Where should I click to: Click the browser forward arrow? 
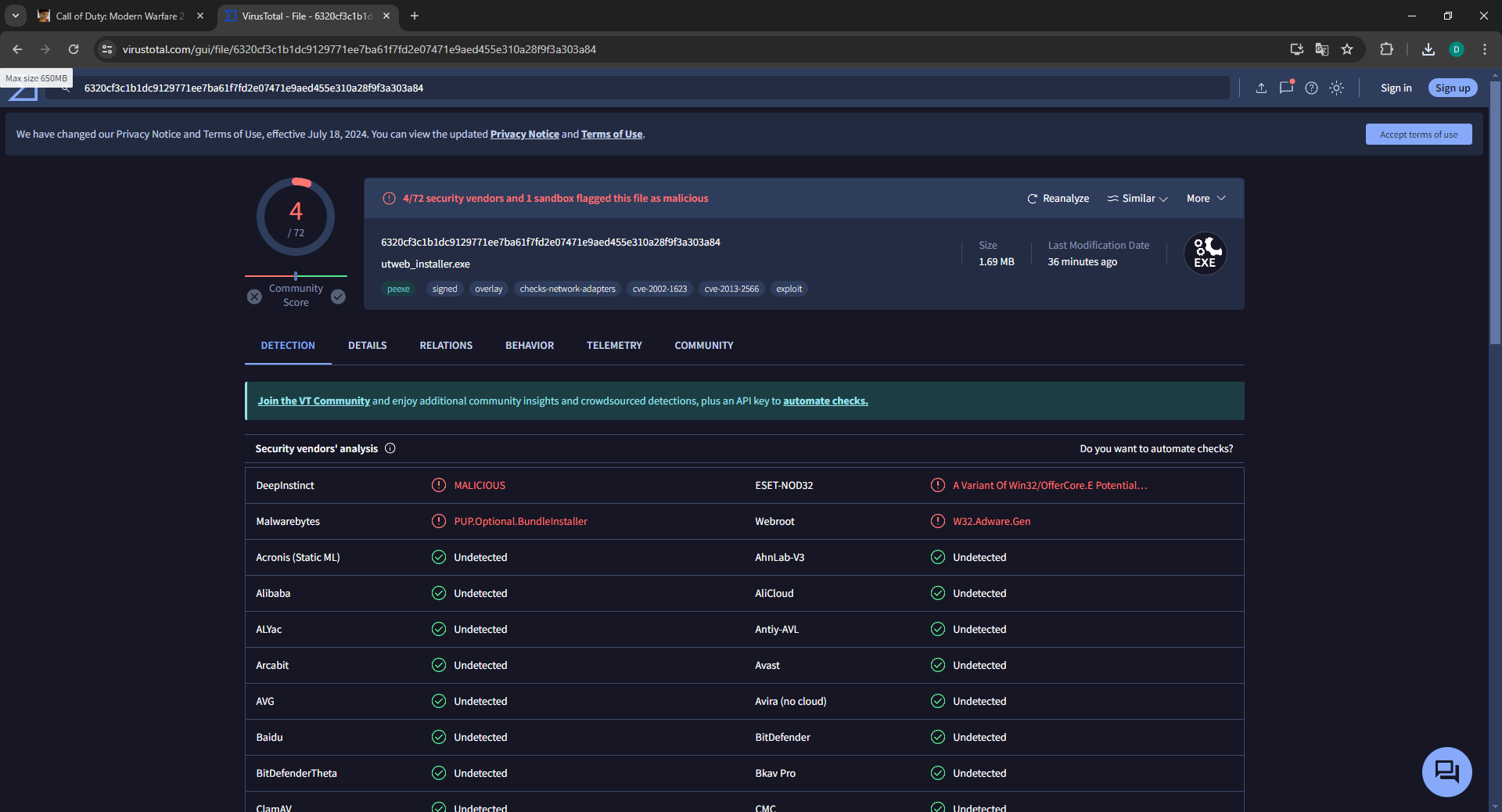coord(45,49)
